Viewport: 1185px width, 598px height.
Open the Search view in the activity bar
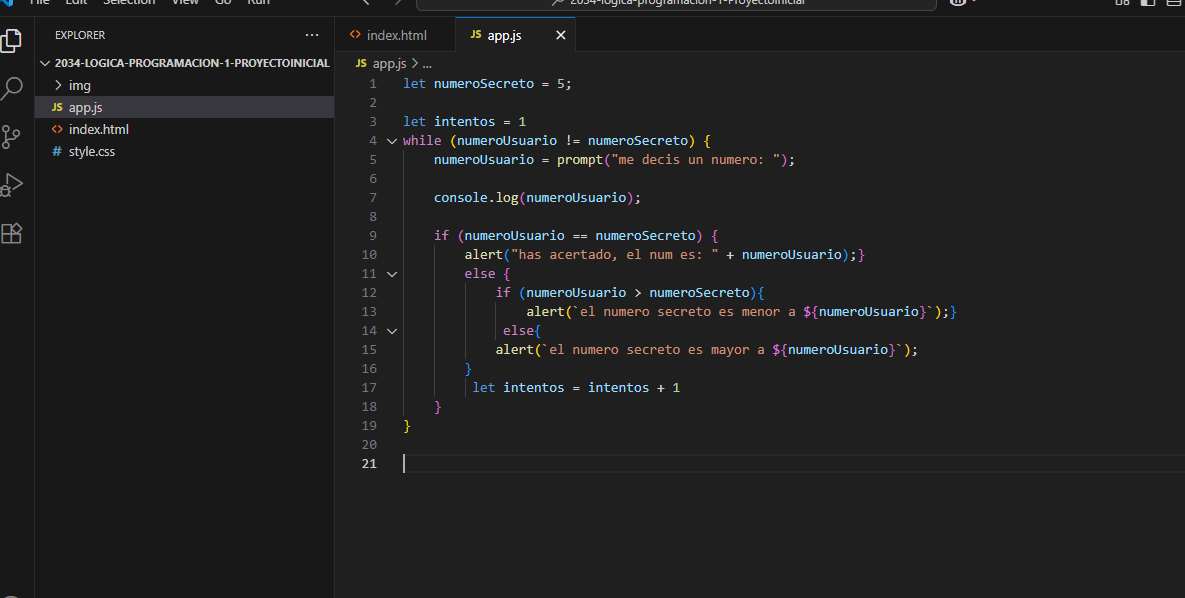[11, 88]
